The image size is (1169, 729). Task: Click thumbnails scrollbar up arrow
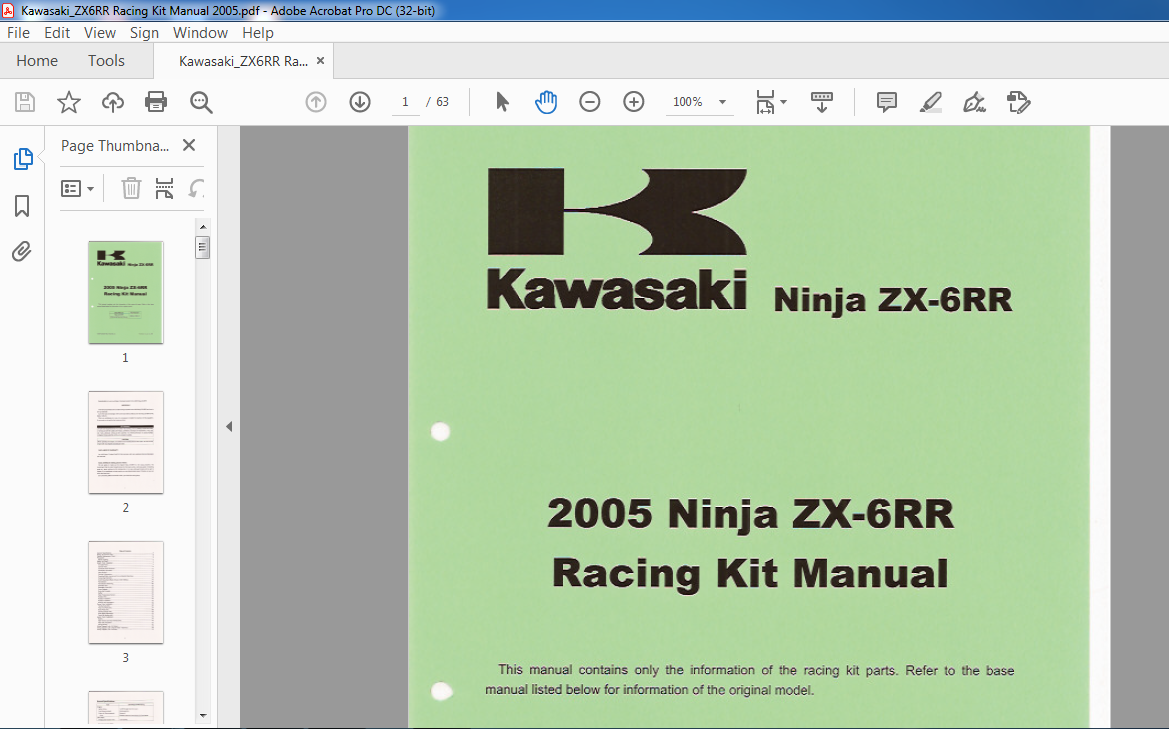coord(203,227)
